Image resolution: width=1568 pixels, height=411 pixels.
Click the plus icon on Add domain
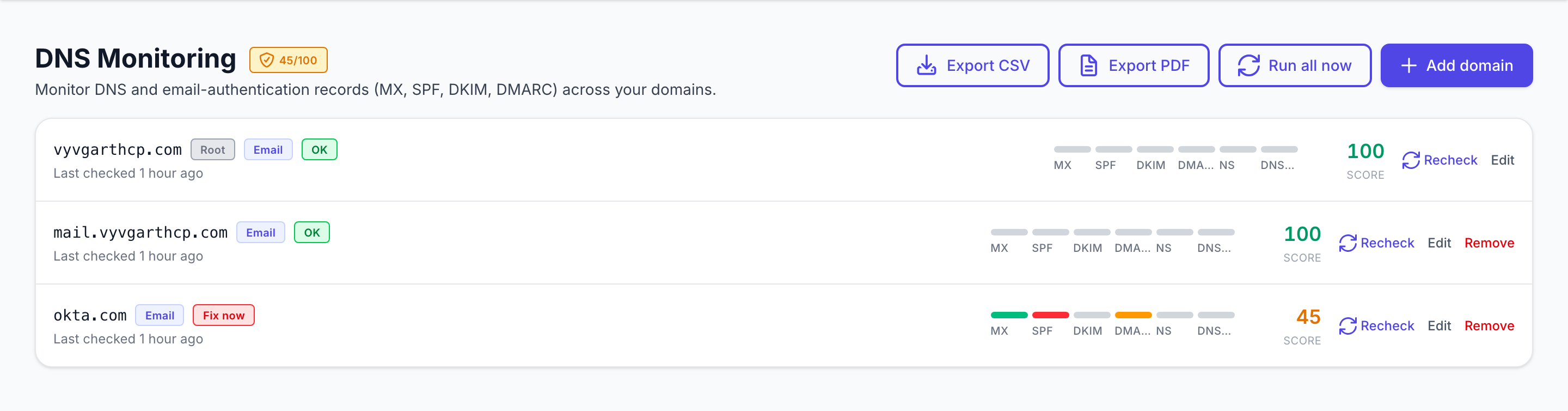point(1408,65)
